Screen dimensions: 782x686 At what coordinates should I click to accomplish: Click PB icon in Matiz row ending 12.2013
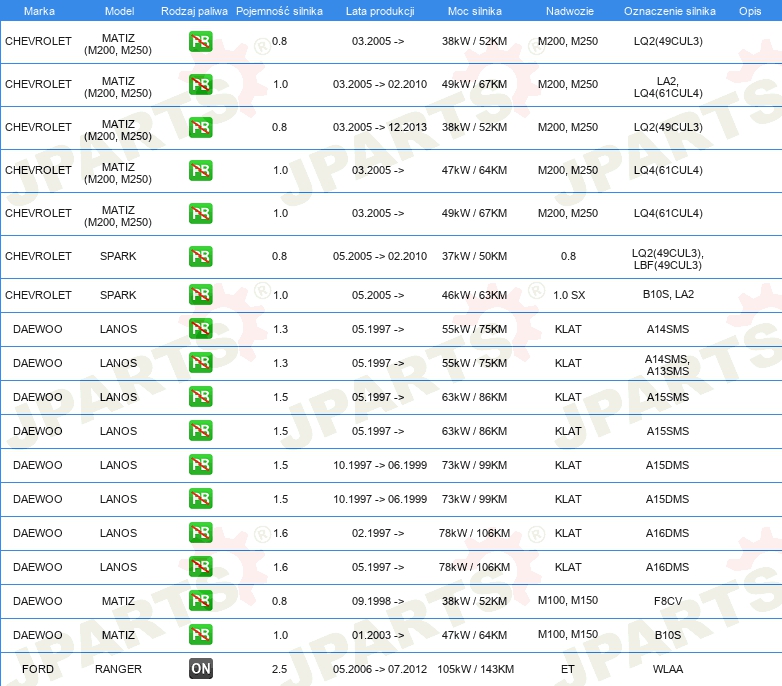(201, 127)
